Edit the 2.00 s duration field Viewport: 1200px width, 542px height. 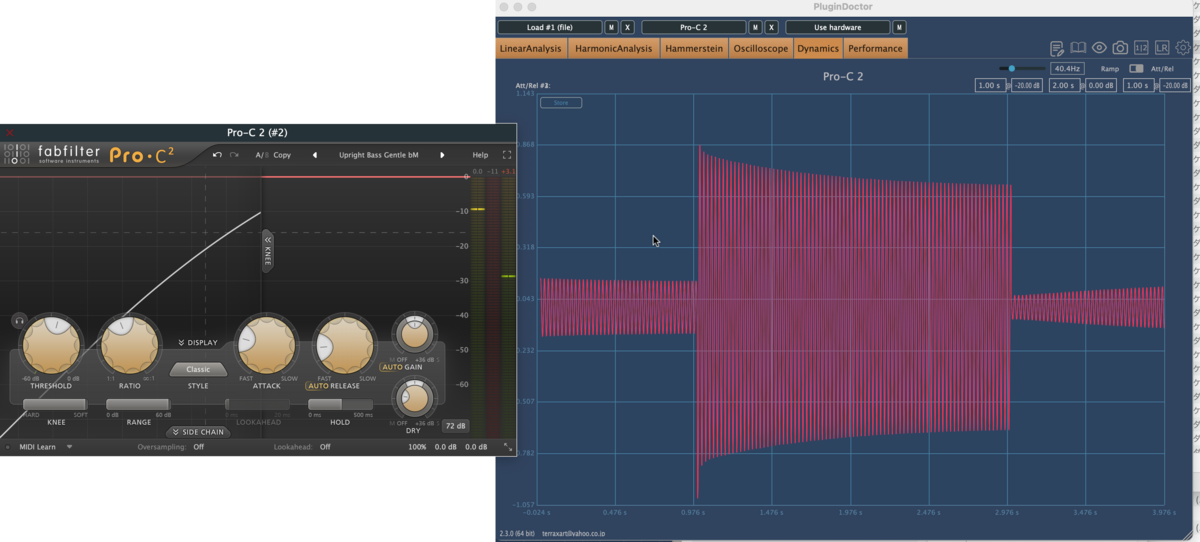coord(1066,86)
